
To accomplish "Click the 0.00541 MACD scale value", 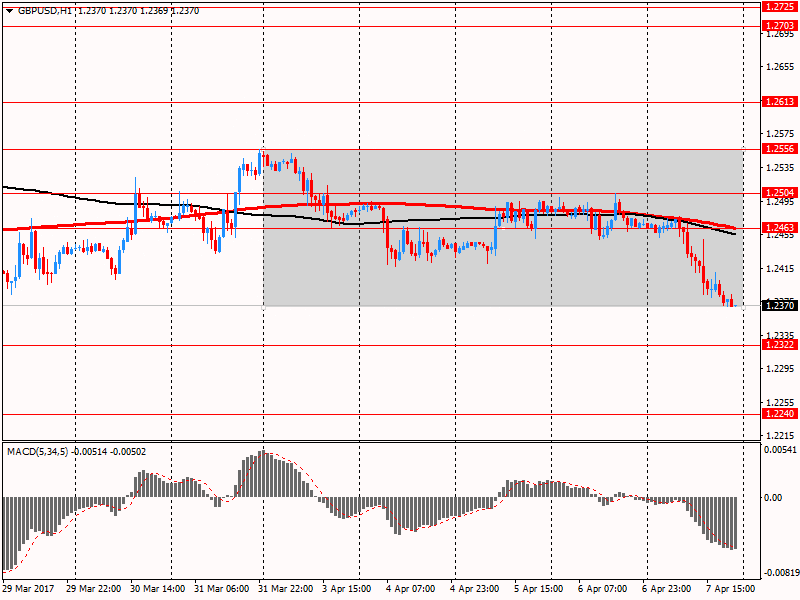I will (x=780, y=449).
